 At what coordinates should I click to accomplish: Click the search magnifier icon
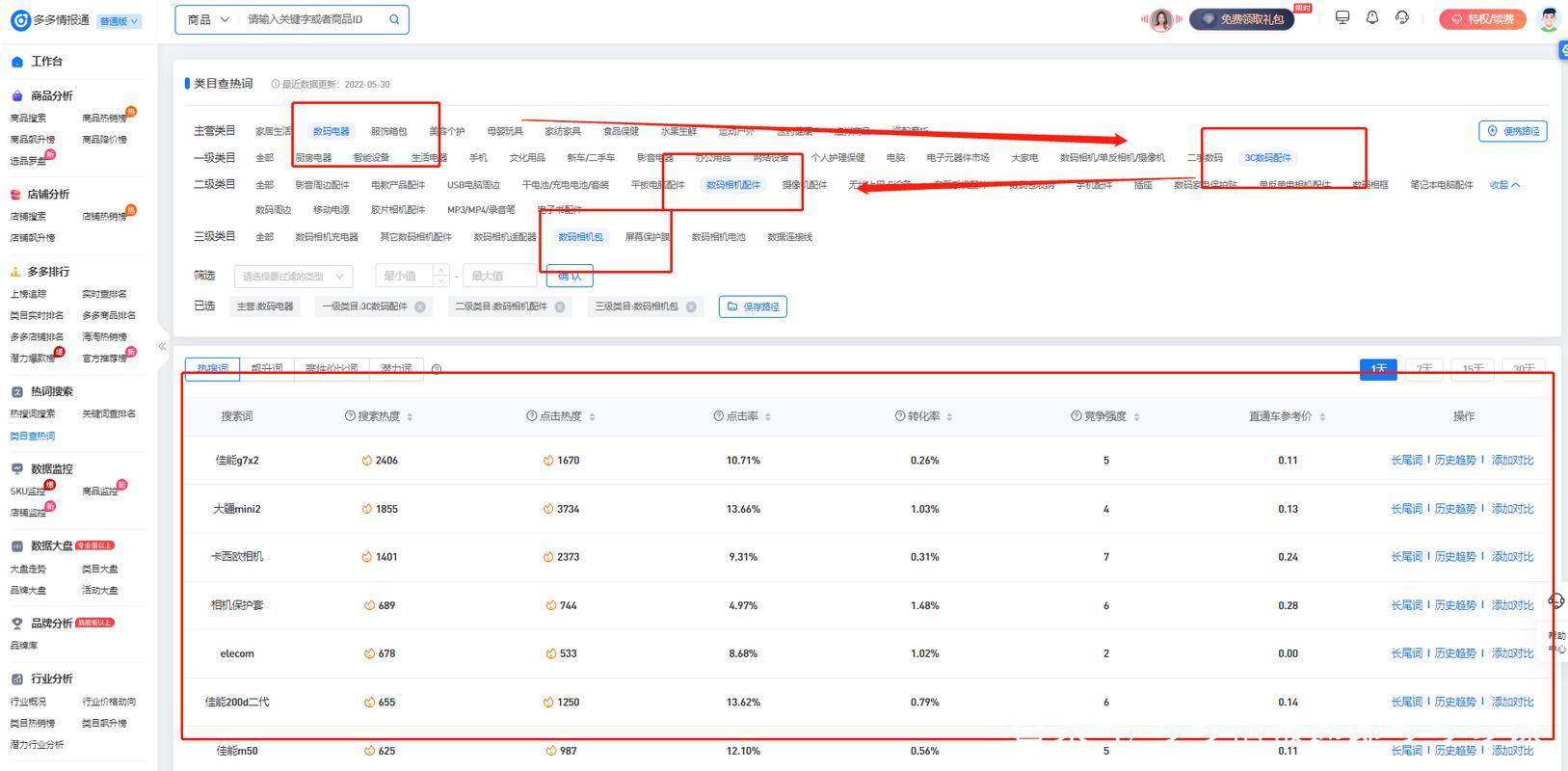click(x=394, y=19)
